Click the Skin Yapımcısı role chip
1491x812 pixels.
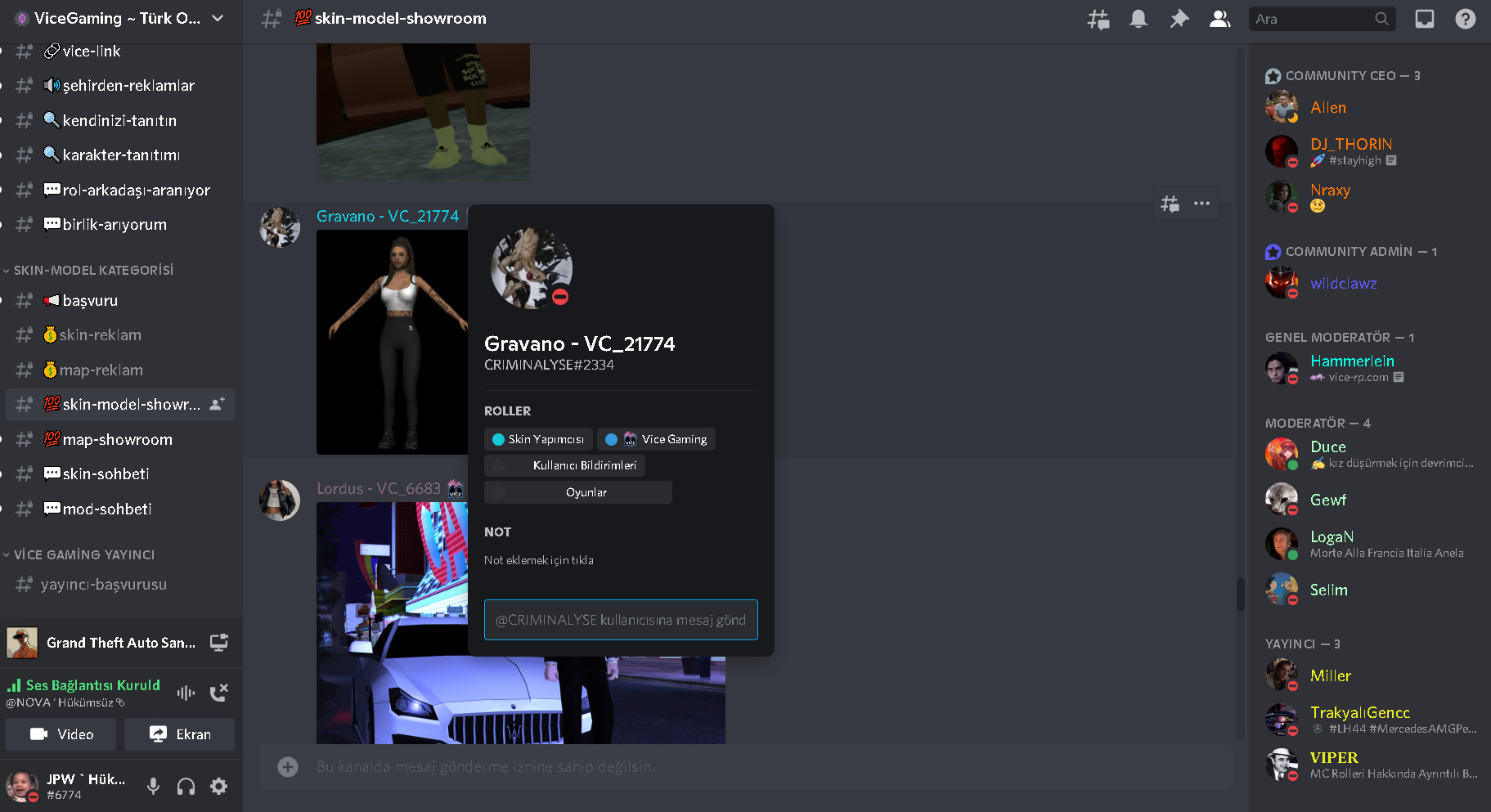(538, 439)
